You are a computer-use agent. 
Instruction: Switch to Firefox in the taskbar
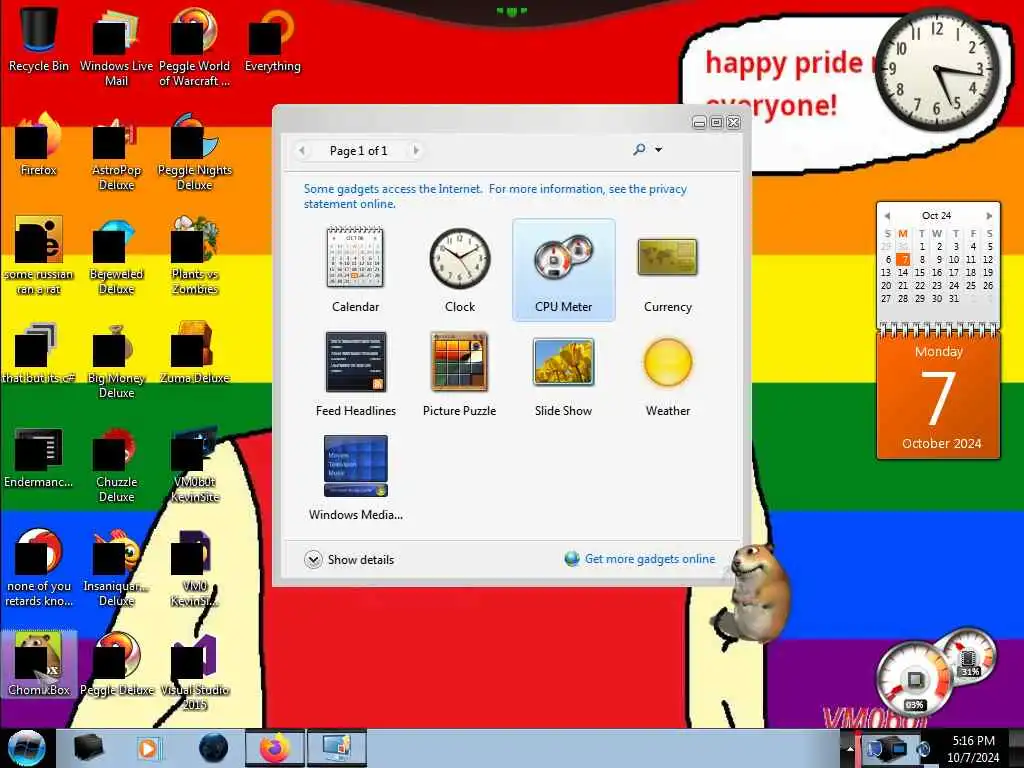point(274,748)
